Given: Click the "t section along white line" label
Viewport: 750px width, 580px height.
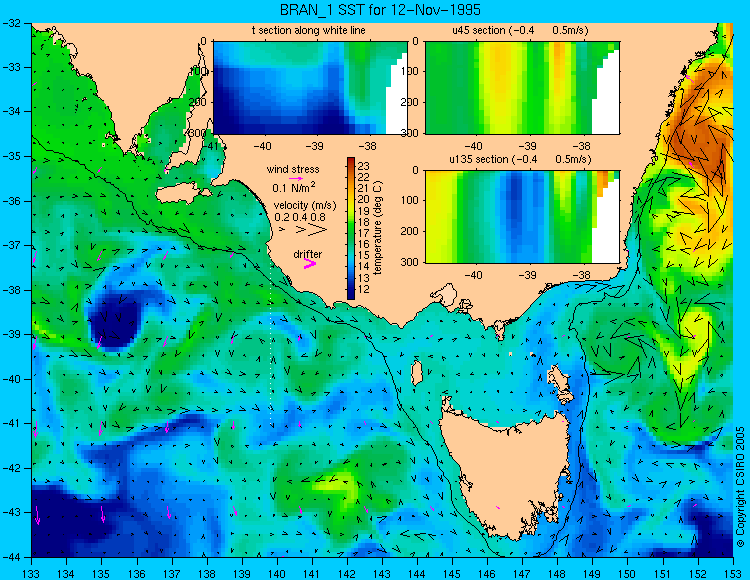Looking at the screenshot, I should [309, 31].
